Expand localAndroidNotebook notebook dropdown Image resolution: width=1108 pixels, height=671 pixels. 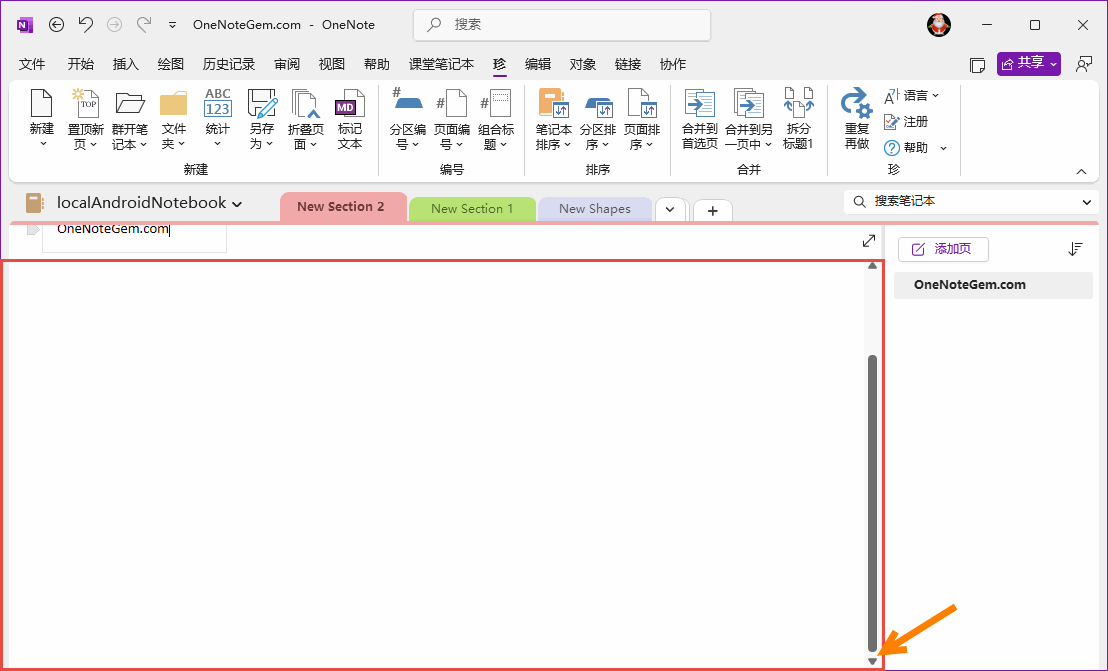coord(237,204)
